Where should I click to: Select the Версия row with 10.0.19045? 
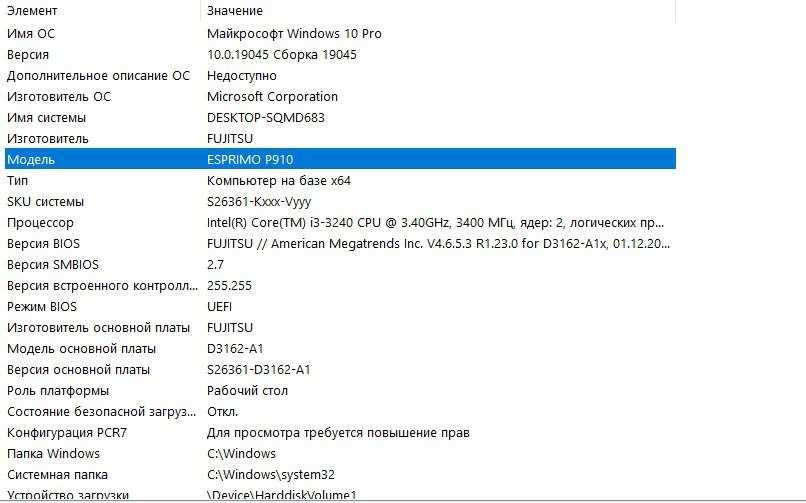coord(340,54)
